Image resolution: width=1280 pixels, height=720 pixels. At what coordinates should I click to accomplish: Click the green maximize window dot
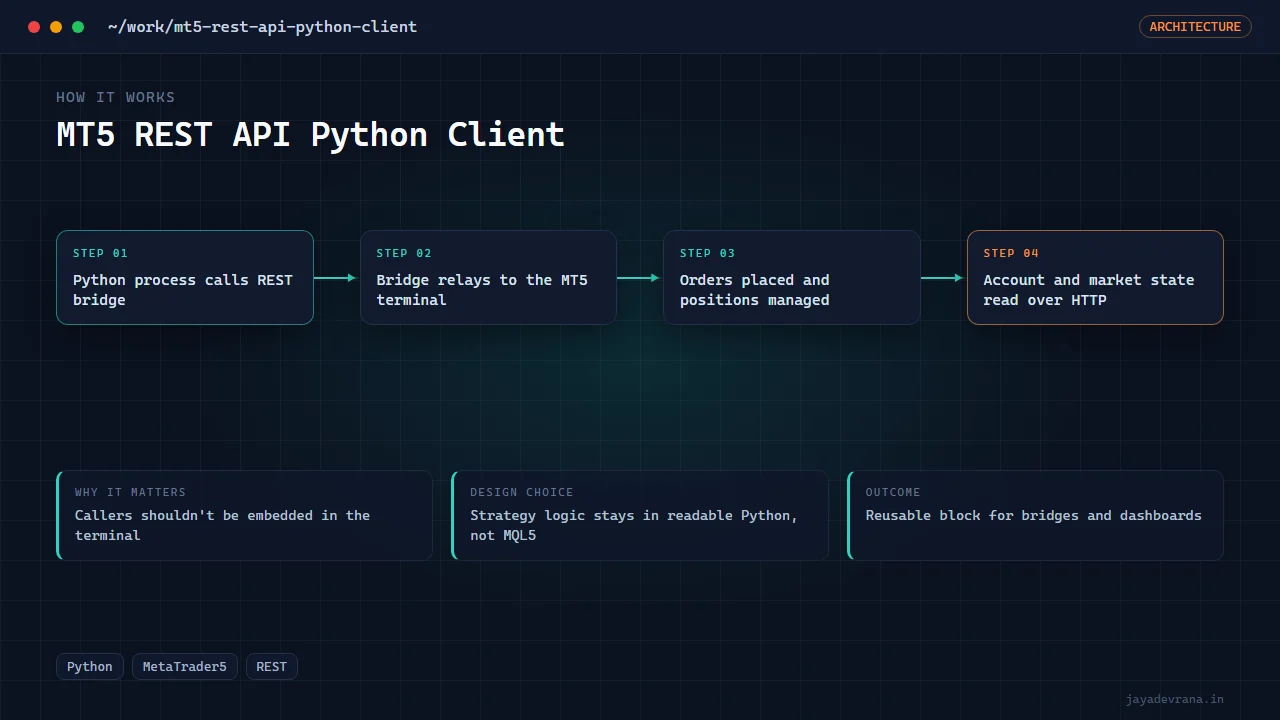point(78,27)
